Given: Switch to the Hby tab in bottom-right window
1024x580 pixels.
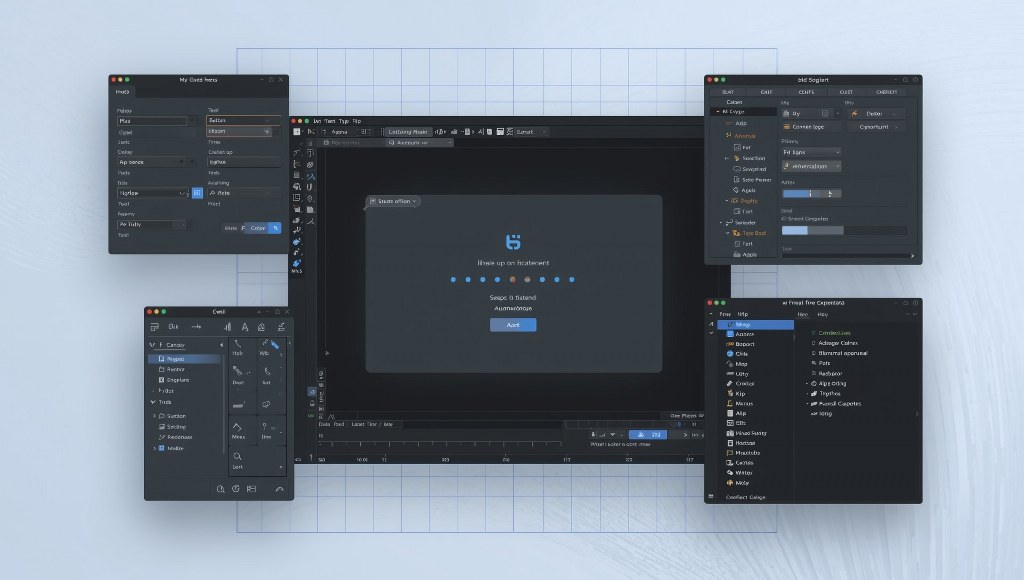Looking at the screenshot, I should tap(823, 314).
